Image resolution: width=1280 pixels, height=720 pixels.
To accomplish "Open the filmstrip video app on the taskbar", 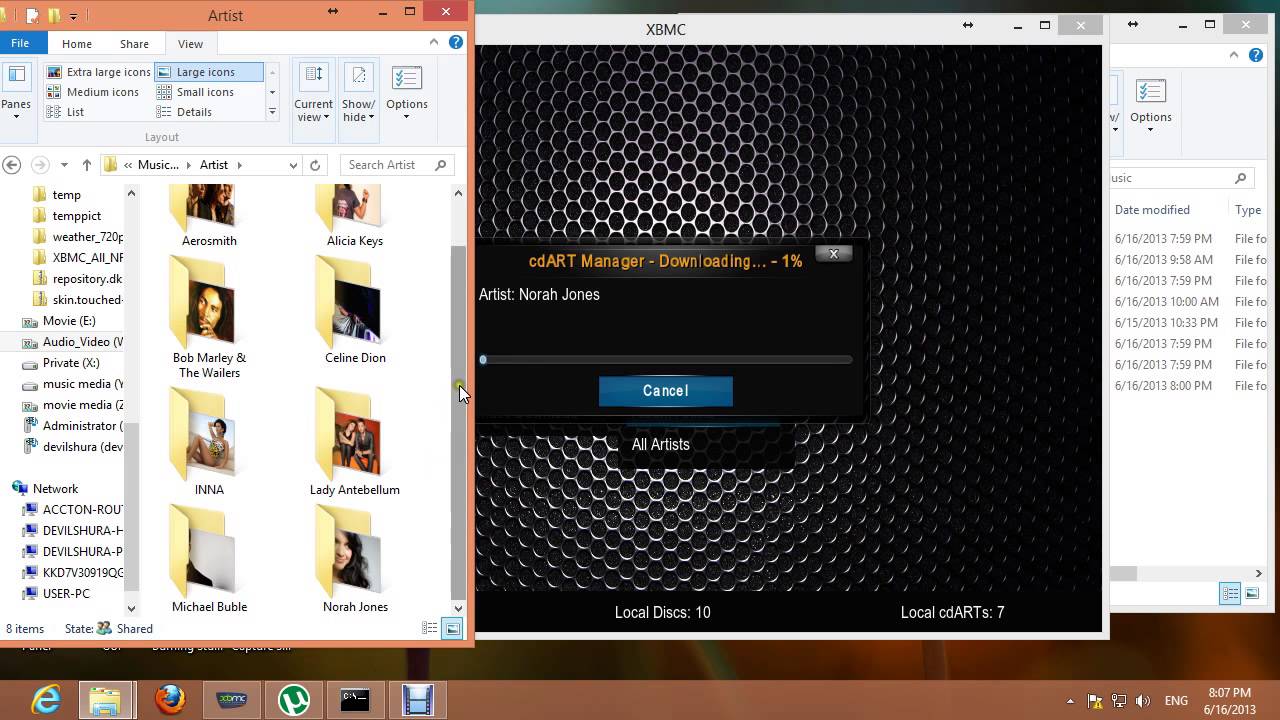I will tap(418, 700).
